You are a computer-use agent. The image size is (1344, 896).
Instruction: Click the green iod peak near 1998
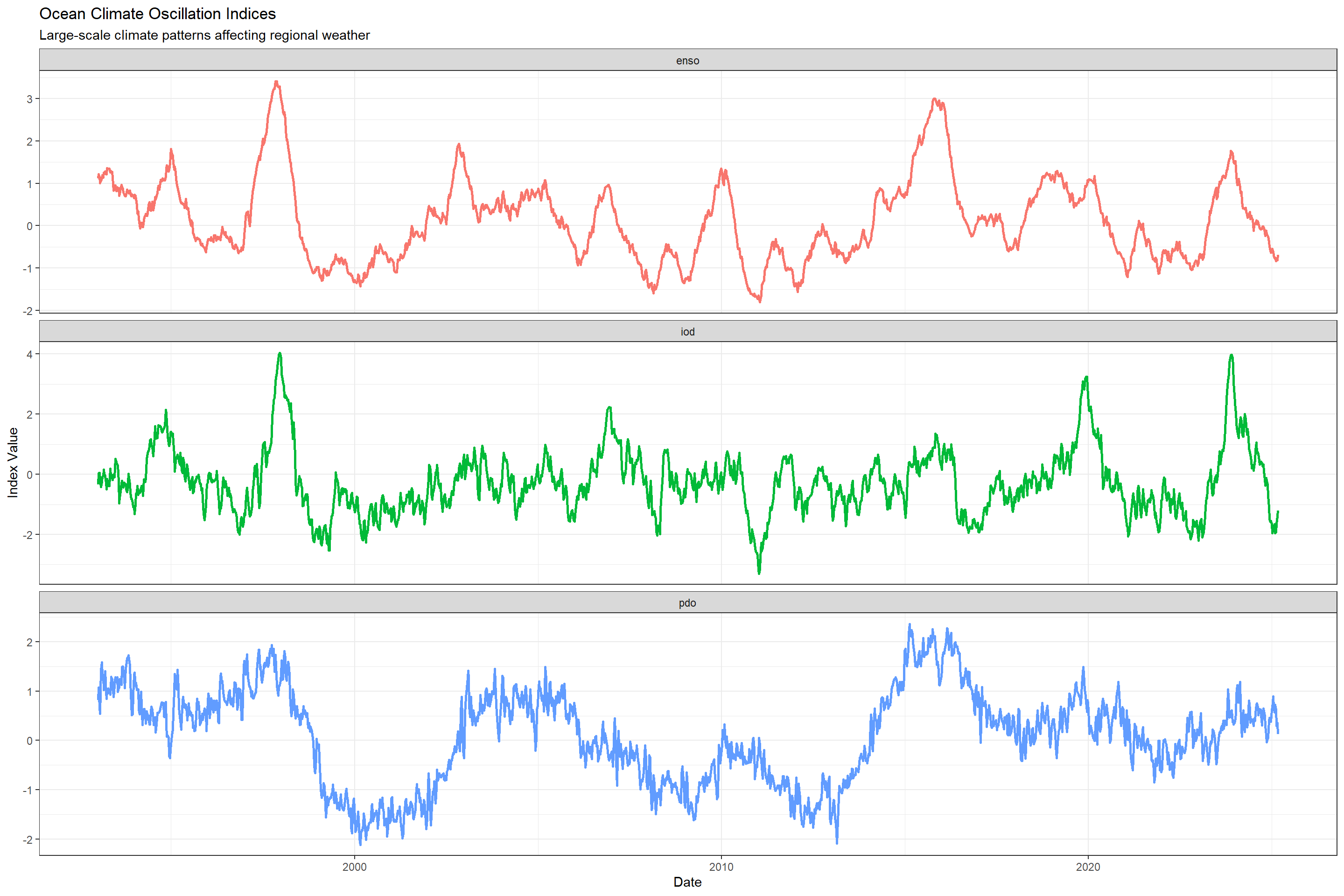280,354
